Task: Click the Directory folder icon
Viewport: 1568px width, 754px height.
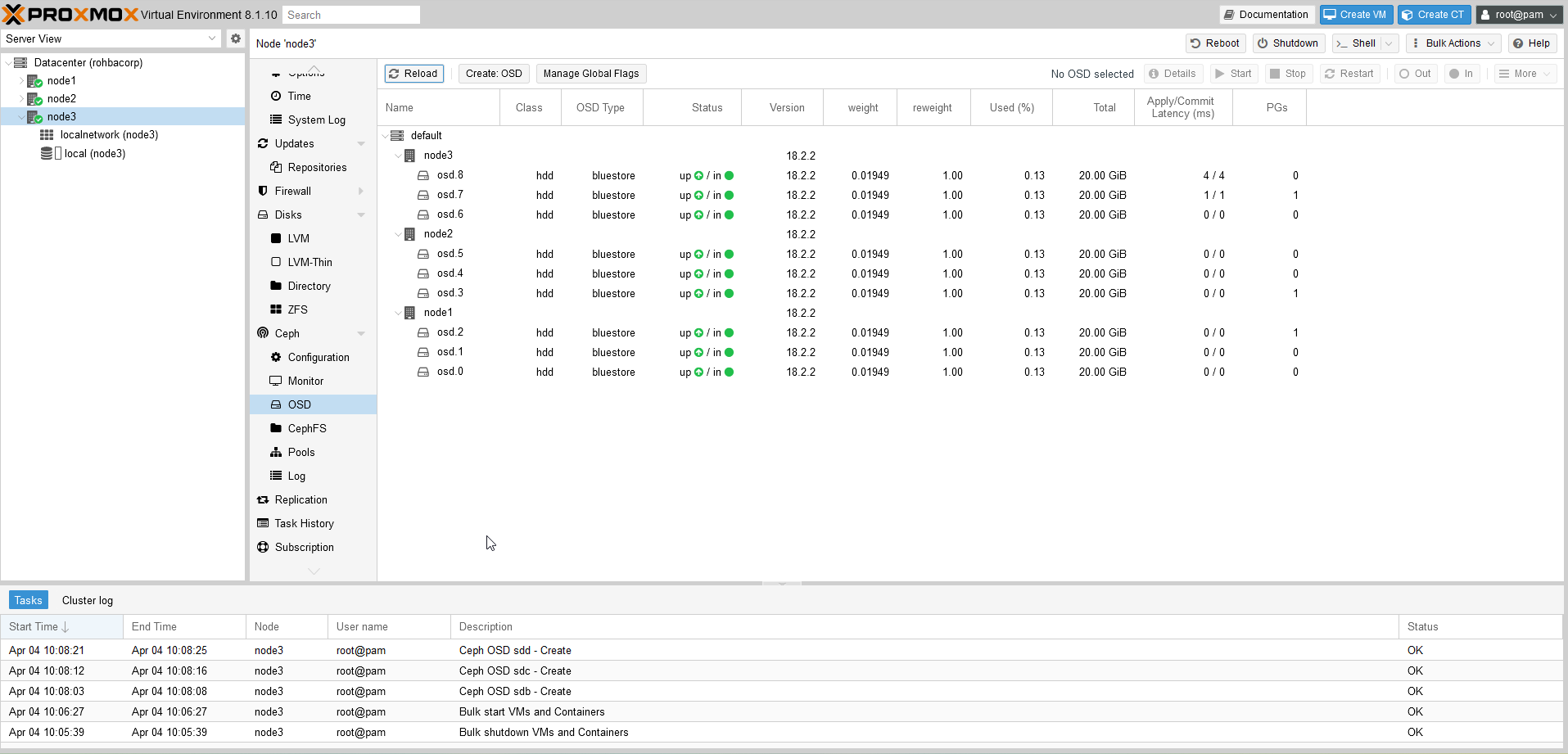Action: click(276, 286)
